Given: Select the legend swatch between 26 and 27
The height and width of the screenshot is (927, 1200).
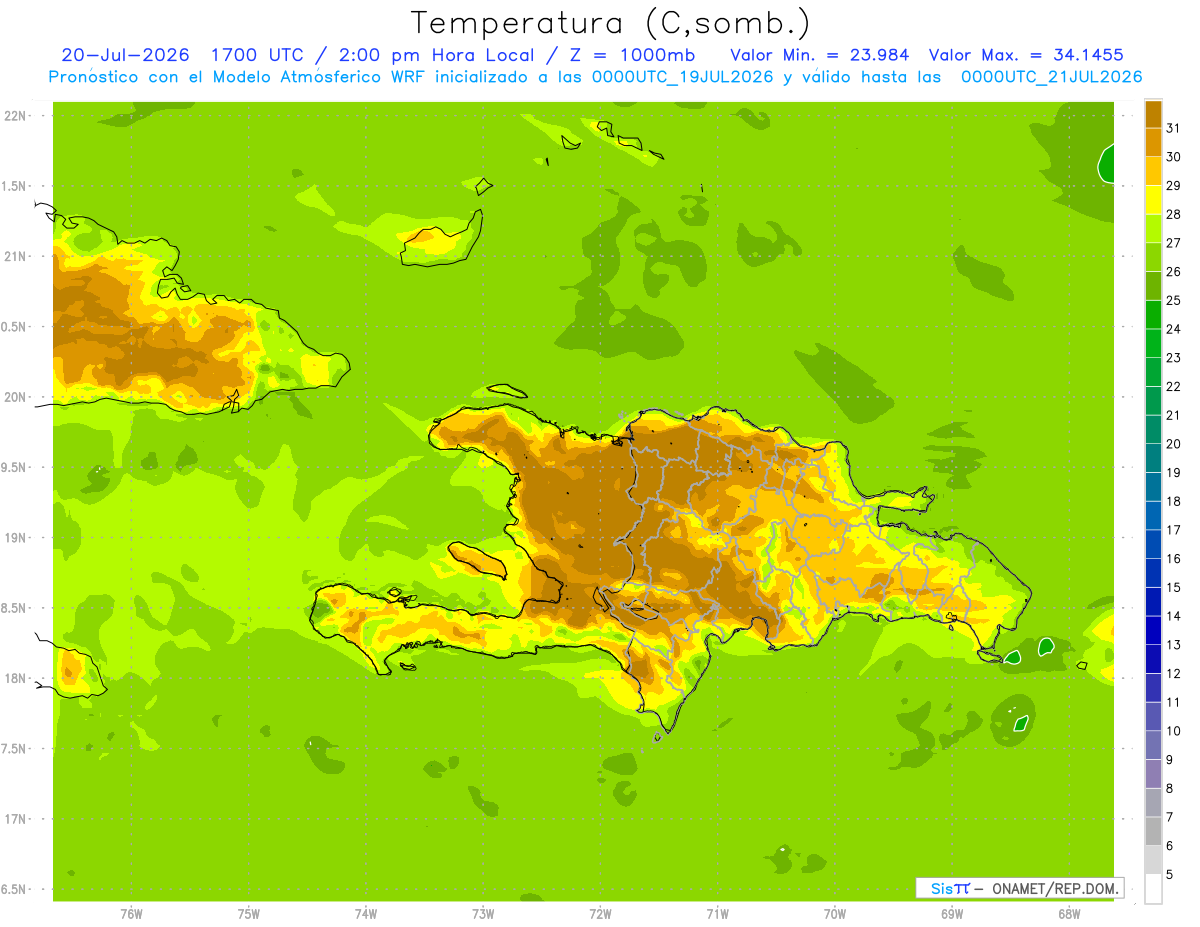Looking at the screenshot, I should (1153, 257).
